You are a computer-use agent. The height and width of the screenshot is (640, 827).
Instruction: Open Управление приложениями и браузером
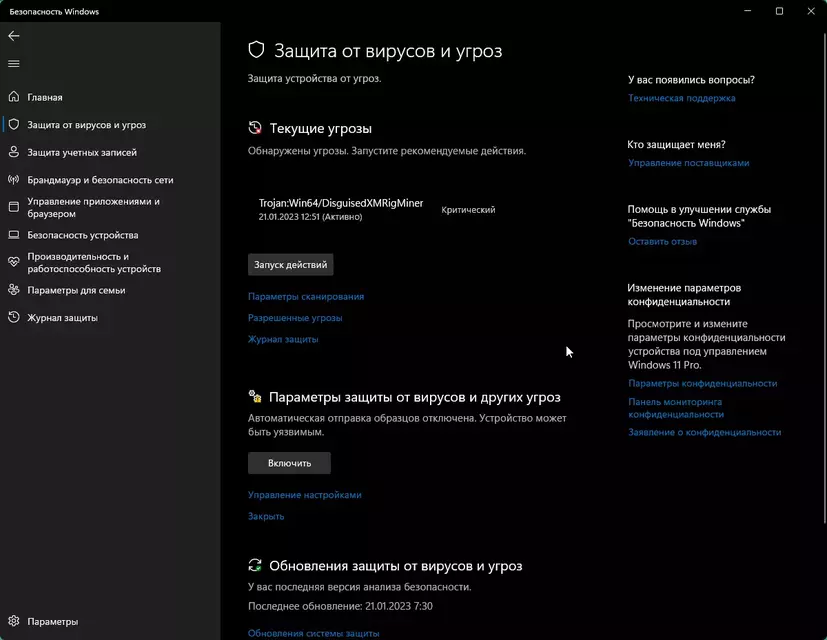pyautogui.click(x=93, y=207)
